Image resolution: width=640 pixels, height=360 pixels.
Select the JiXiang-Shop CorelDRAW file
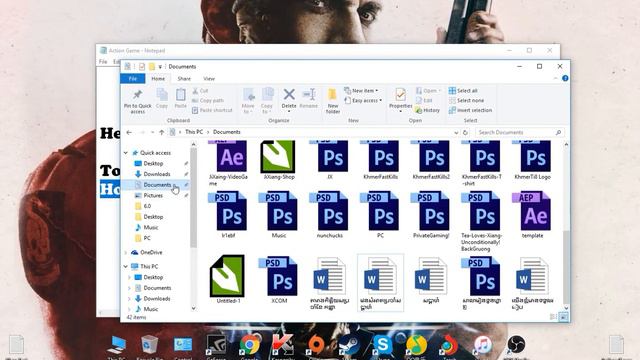point(279,160)
